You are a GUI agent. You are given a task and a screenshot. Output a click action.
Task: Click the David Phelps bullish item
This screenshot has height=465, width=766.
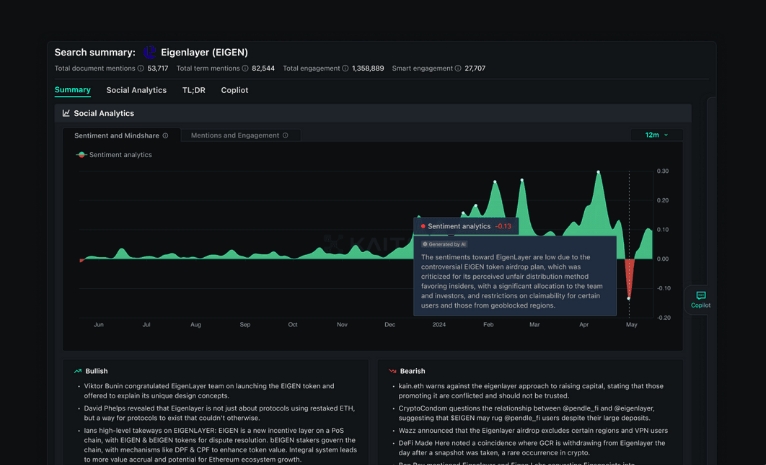click(219, 413)
